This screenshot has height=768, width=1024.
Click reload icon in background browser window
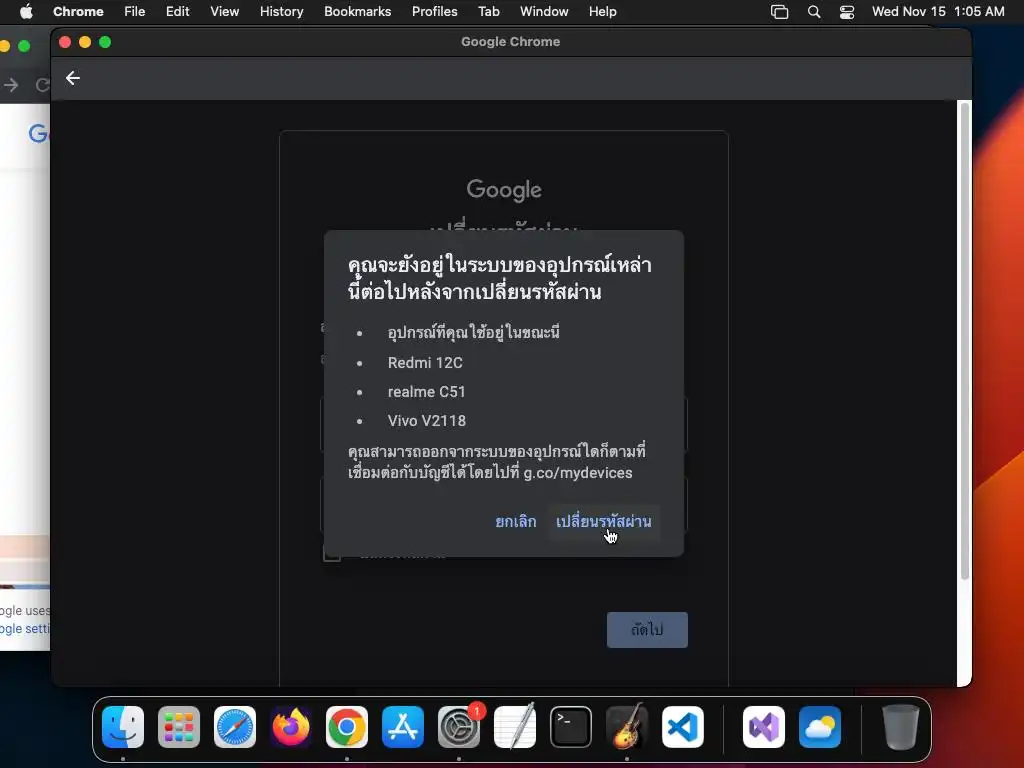click(42, 85)
